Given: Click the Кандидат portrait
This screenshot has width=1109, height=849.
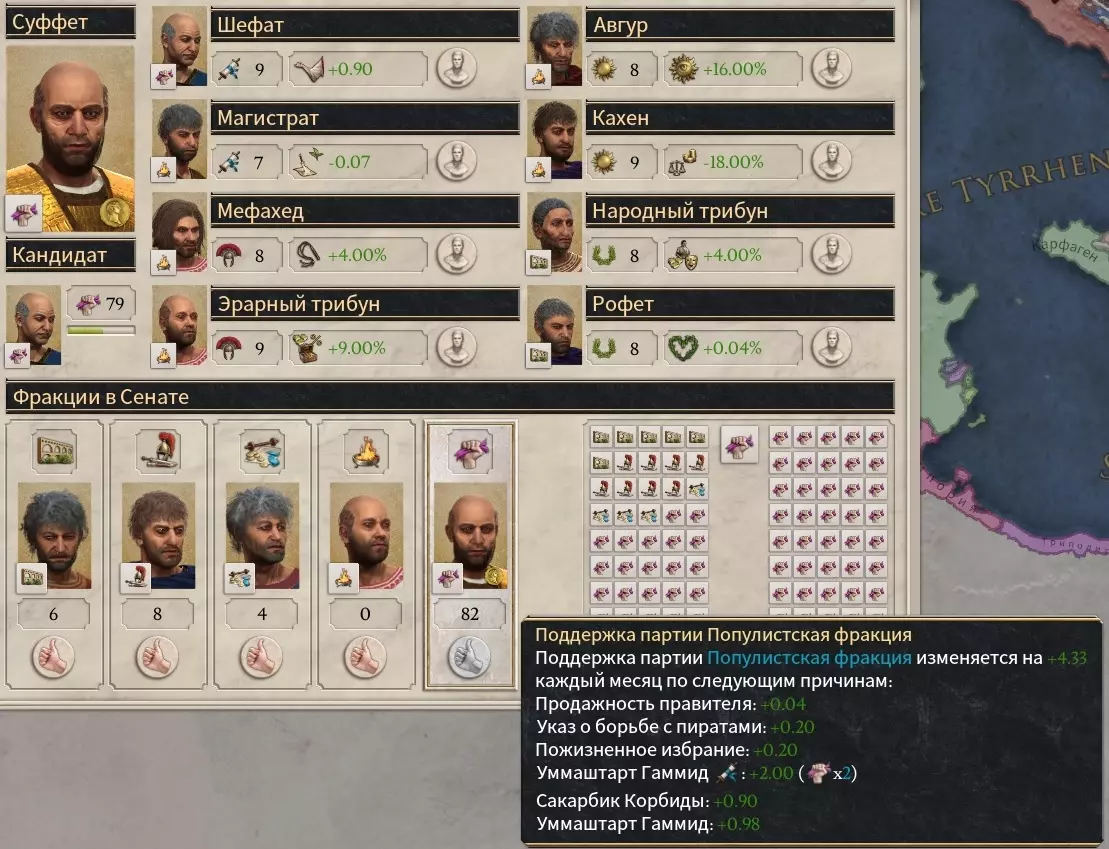Looking at the screenshot, I should click(x=33, y=325).
